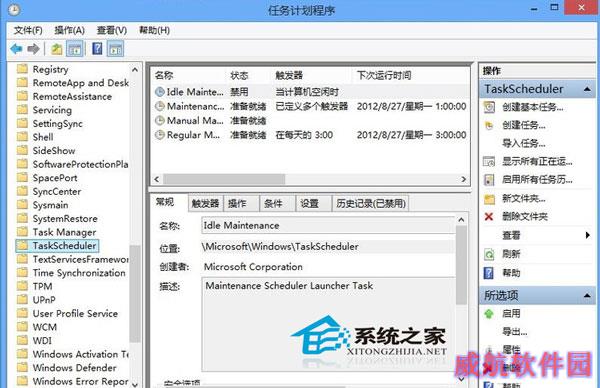
Task: Collapse the 所选项 actions section
Action: tap(587, 295)
